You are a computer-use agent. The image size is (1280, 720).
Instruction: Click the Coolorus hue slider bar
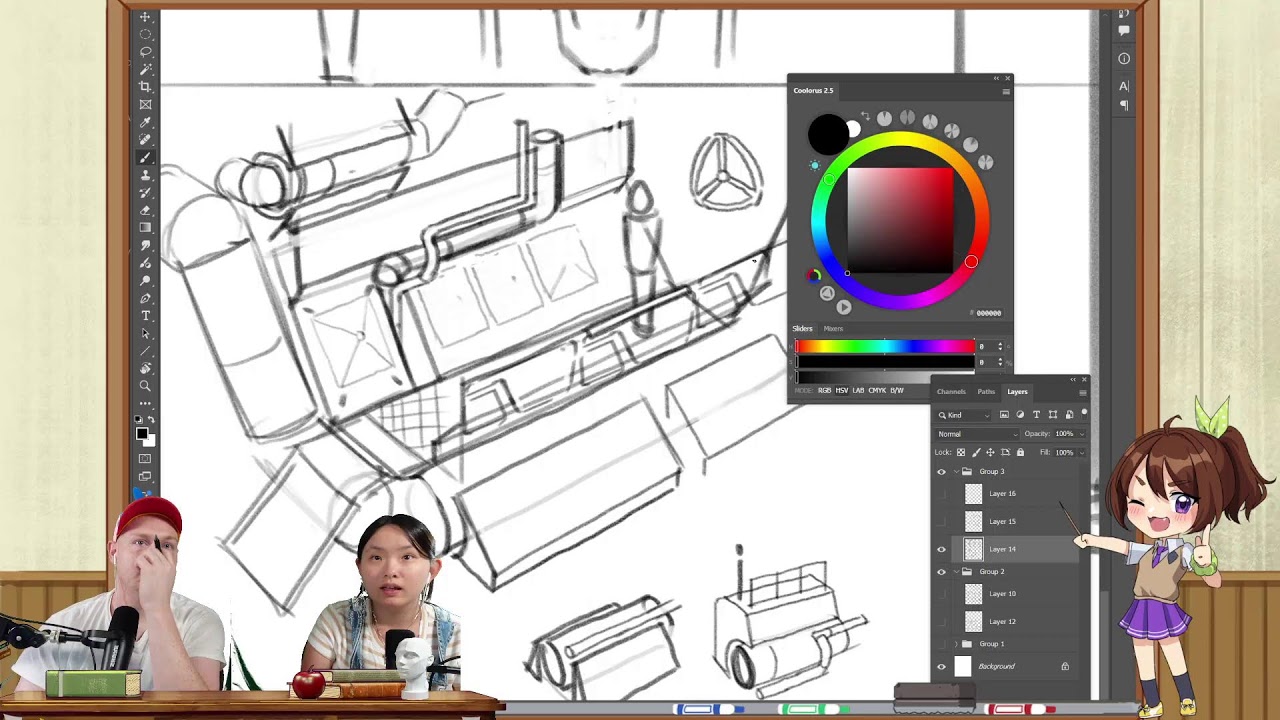[x=885, y=346]
